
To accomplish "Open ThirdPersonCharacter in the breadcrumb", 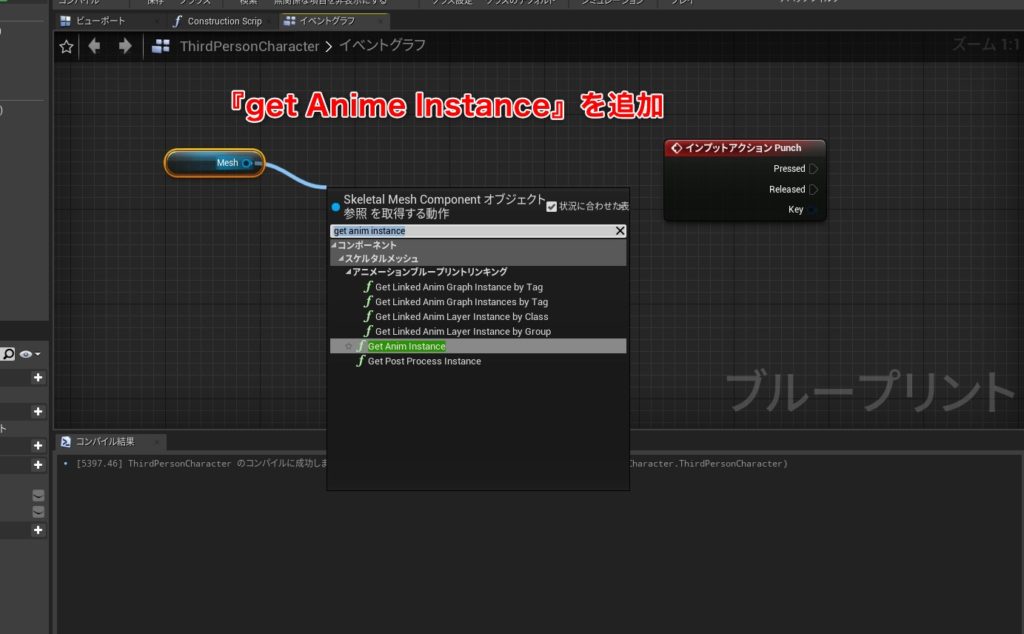I will pos(249,46).
